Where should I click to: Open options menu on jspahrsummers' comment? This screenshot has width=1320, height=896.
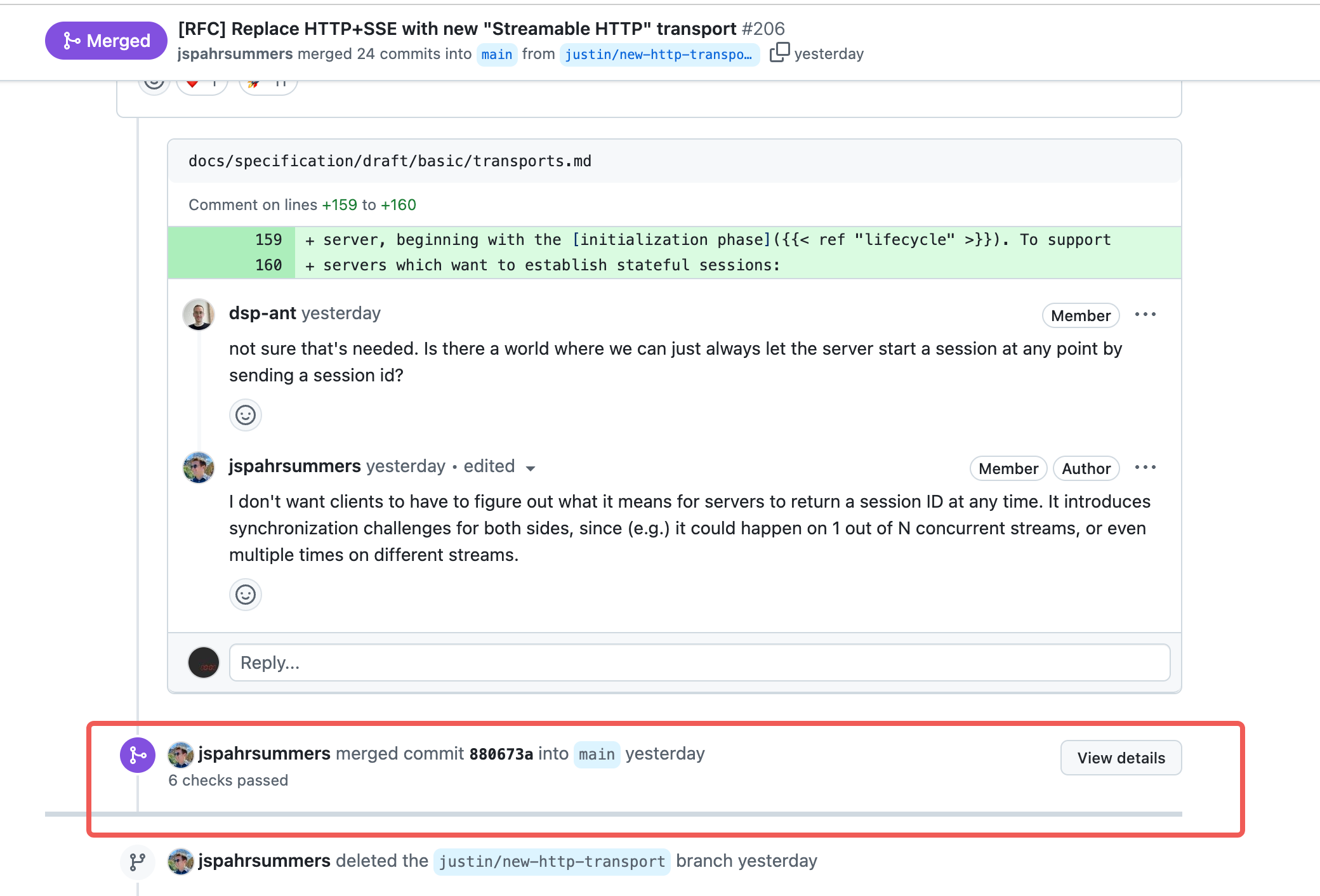click(x=1145, y=468)
